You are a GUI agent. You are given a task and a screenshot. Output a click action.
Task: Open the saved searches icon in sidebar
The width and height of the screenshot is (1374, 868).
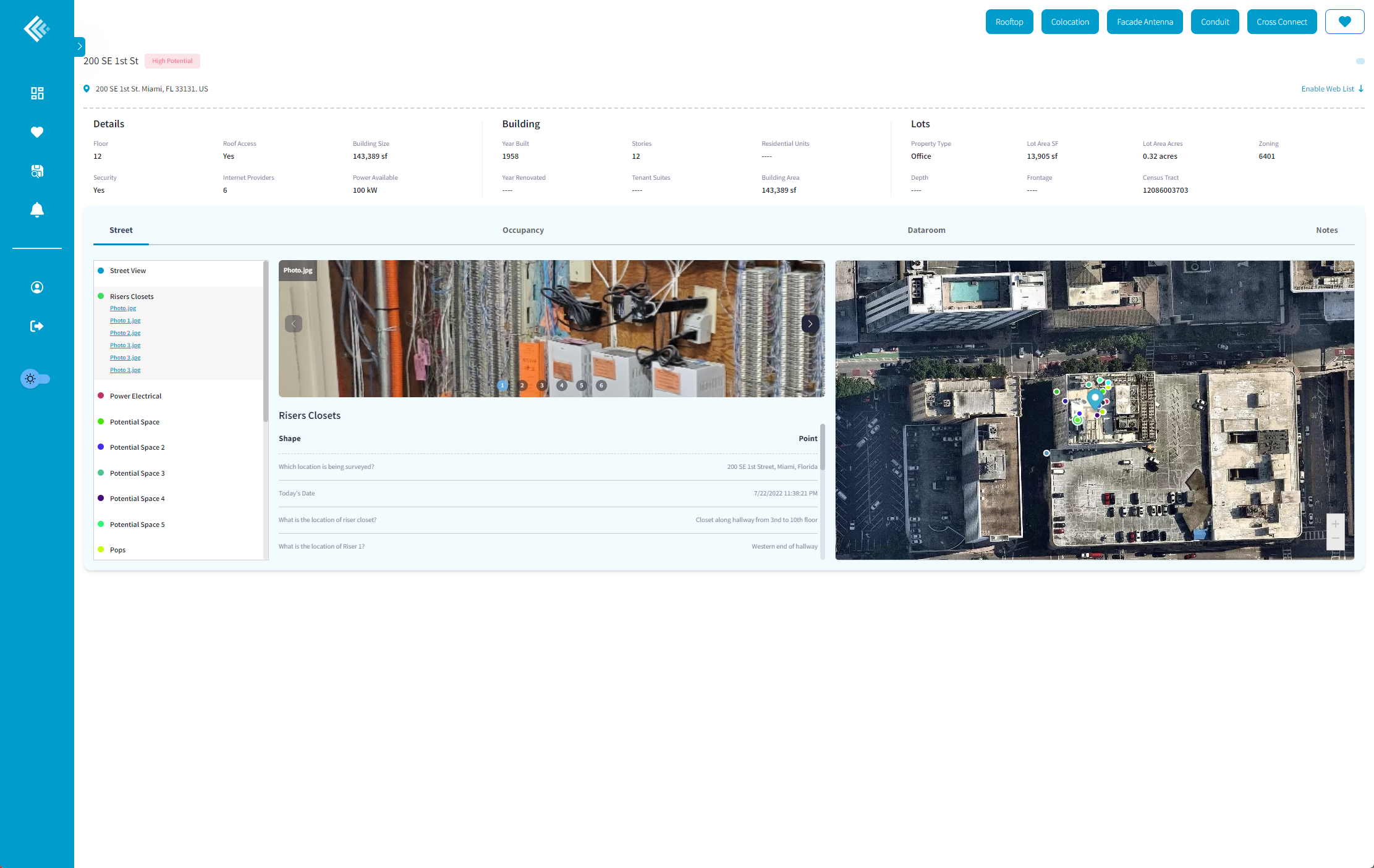coord(37,171)
